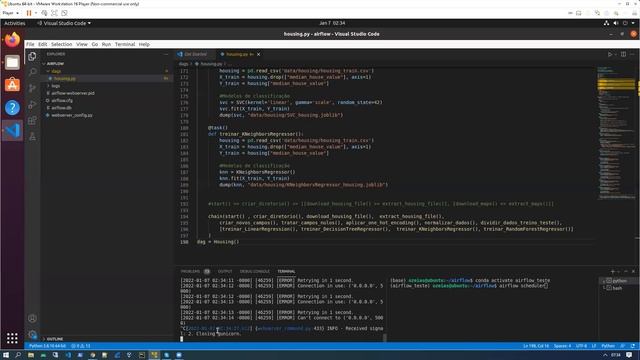The height and width of the screenshot is (360, 640).
Task: Click the code minimap
Action: click(616, 133)
